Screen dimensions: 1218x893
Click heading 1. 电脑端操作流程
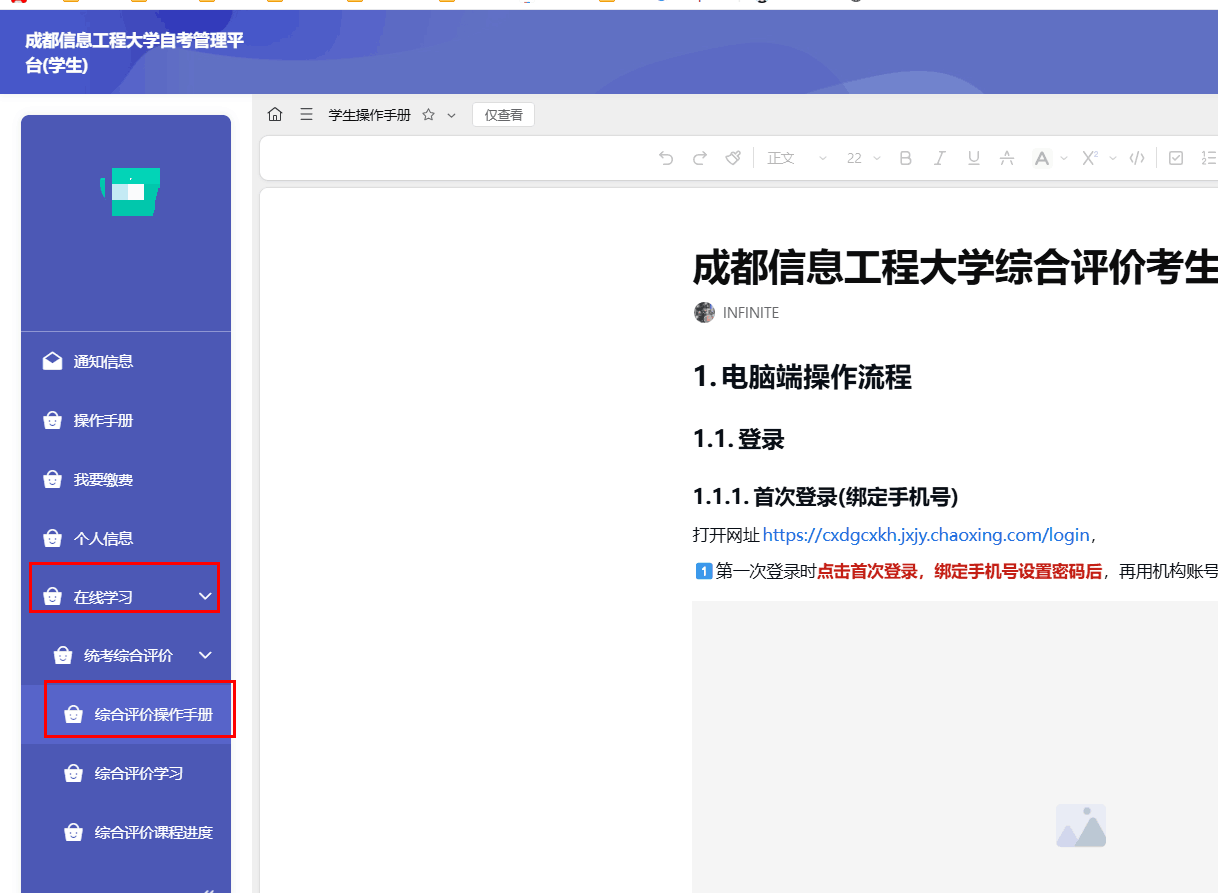802,377
